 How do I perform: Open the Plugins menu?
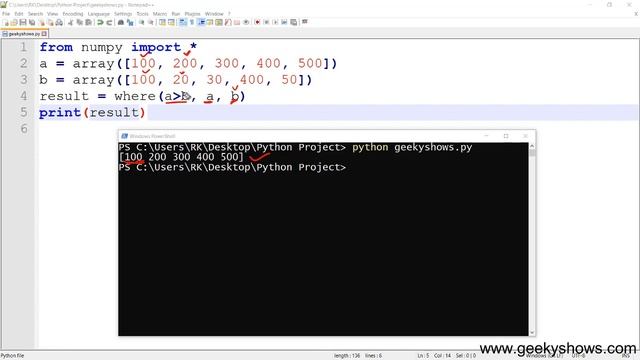point(192,14)
